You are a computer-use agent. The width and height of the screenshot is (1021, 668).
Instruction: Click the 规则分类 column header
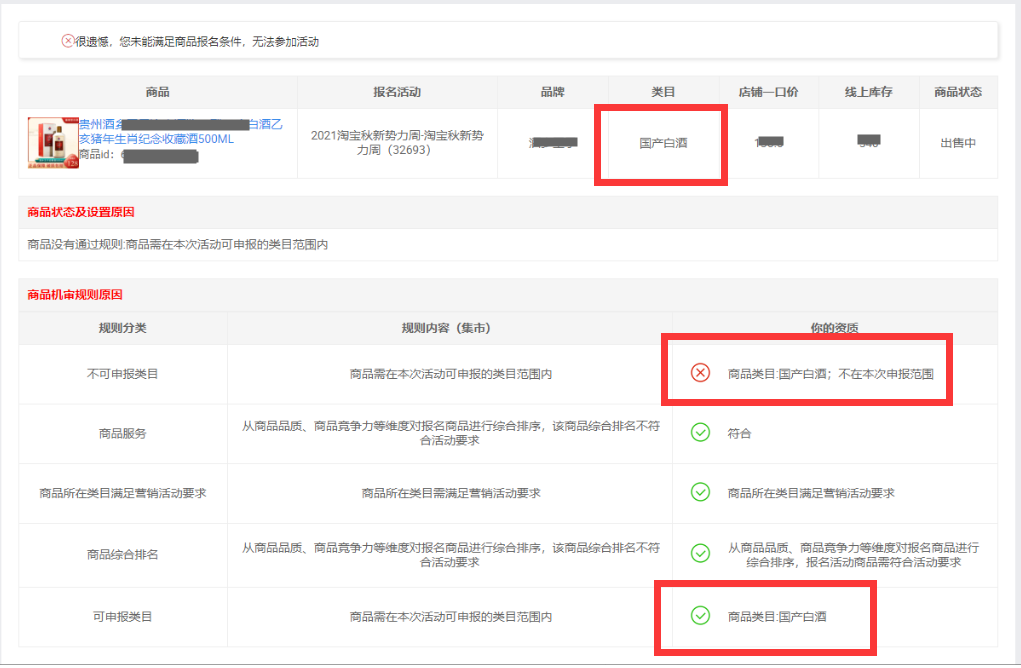122,328
